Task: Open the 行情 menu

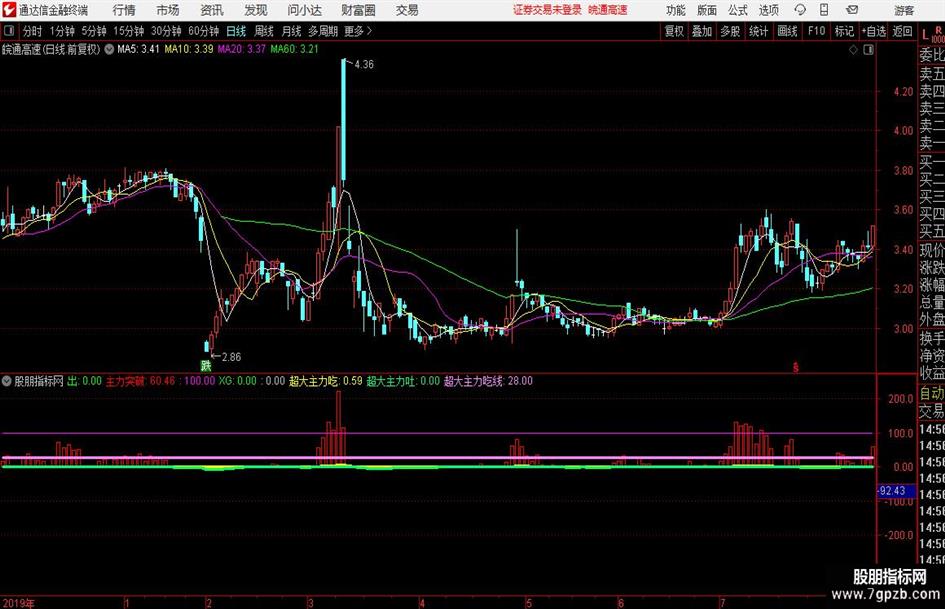Action: pyautogui.click(x=124, y=10)
